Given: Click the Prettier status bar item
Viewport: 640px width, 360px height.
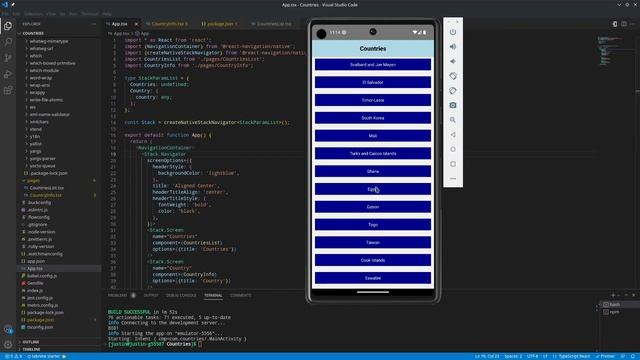Looking at the screenshot, I should tap(605, 356).
